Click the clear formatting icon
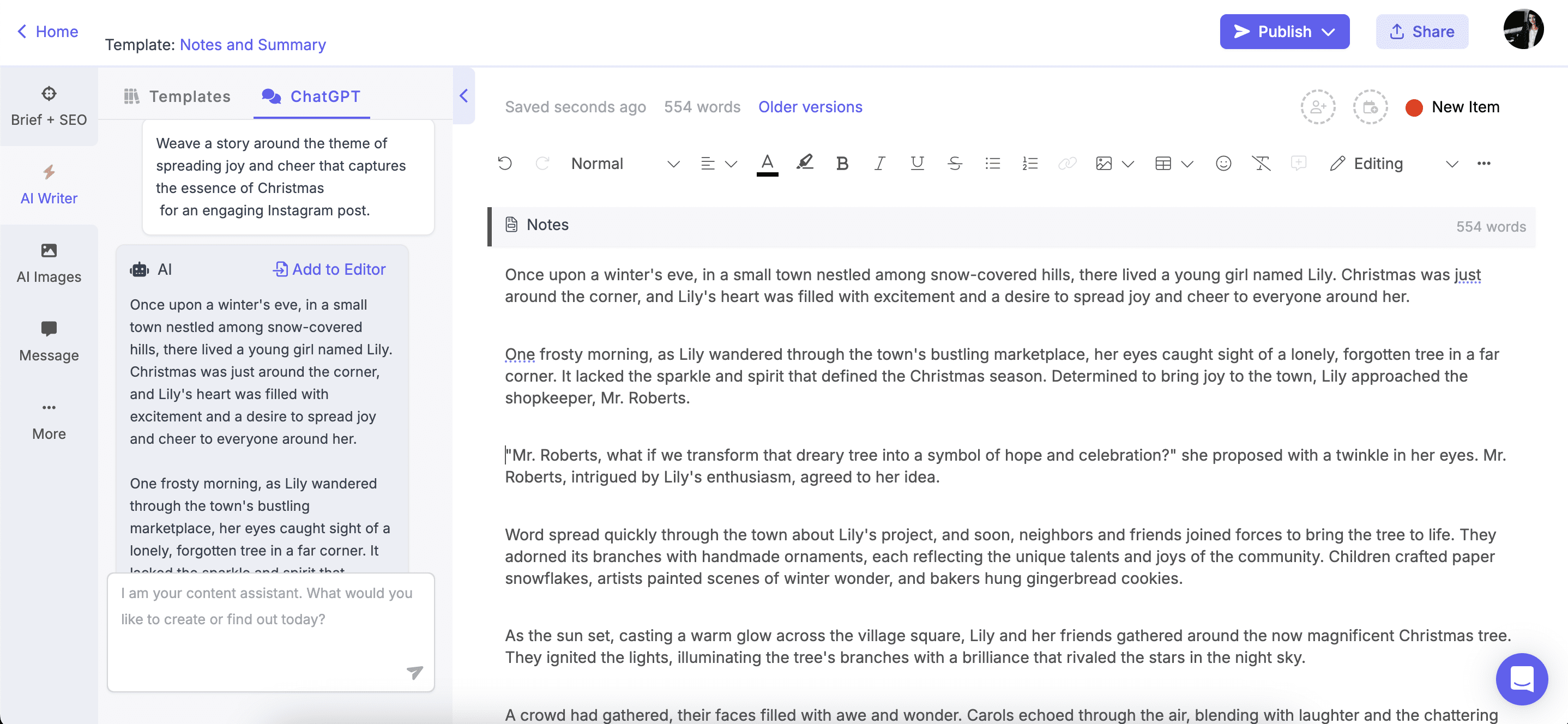This screenshot has height=724, width=1568. tap(1261, 163)
